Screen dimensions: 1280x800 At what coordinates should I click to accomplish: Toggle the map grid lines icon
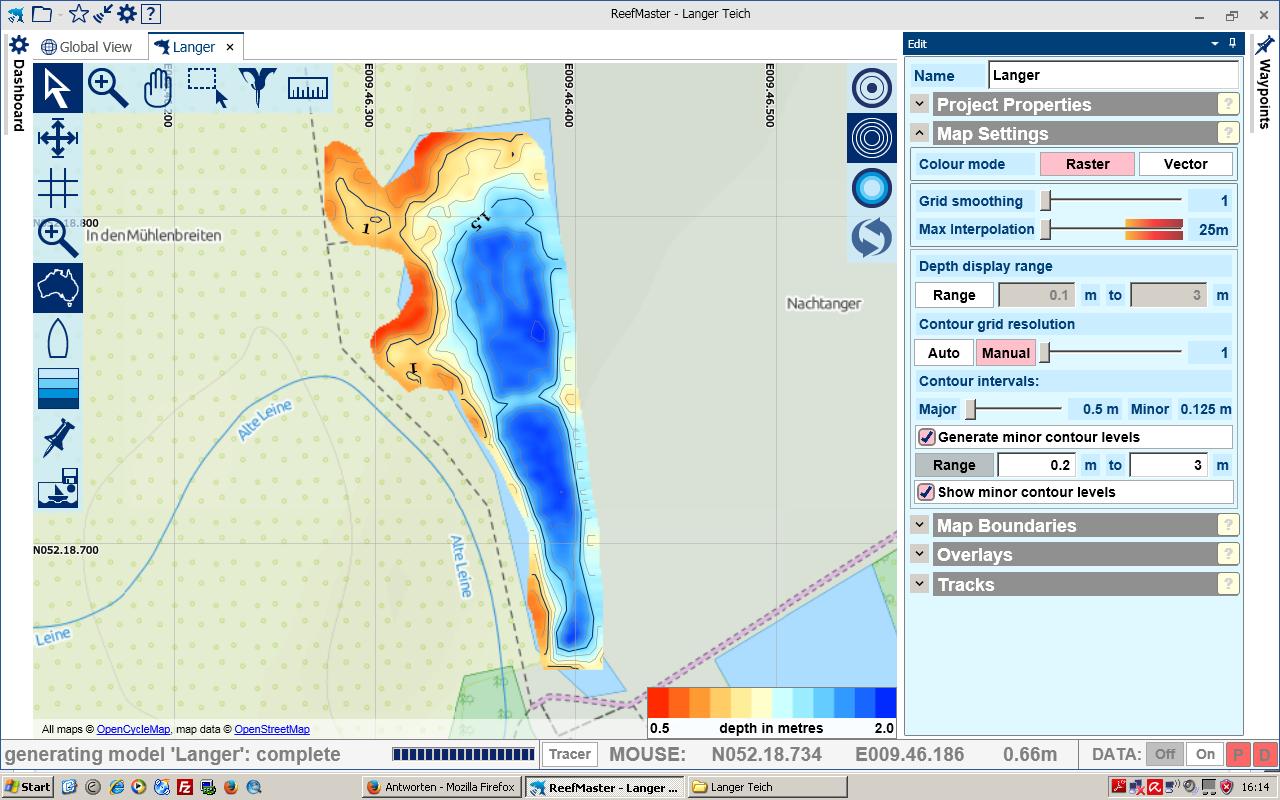click(57, 187)
